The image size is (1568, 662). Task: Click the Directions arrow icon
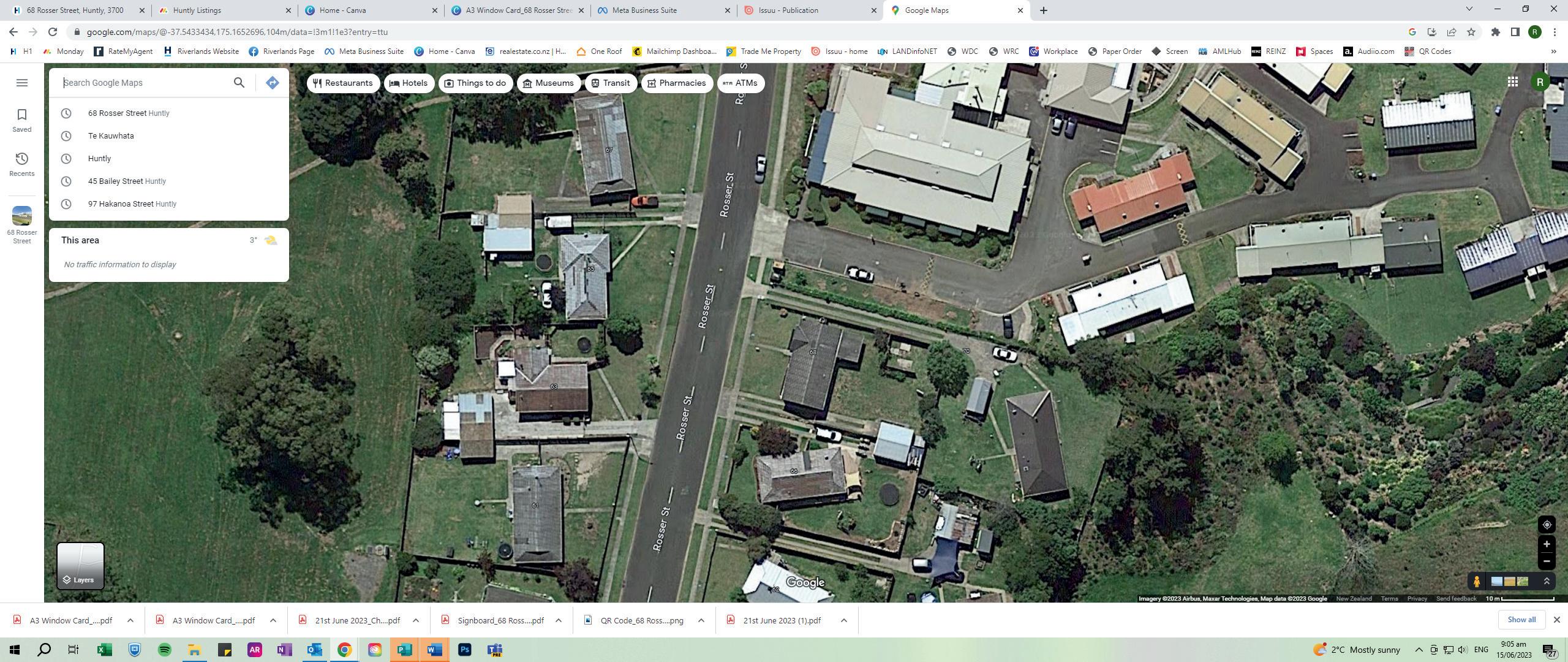[x=273, y=83]
